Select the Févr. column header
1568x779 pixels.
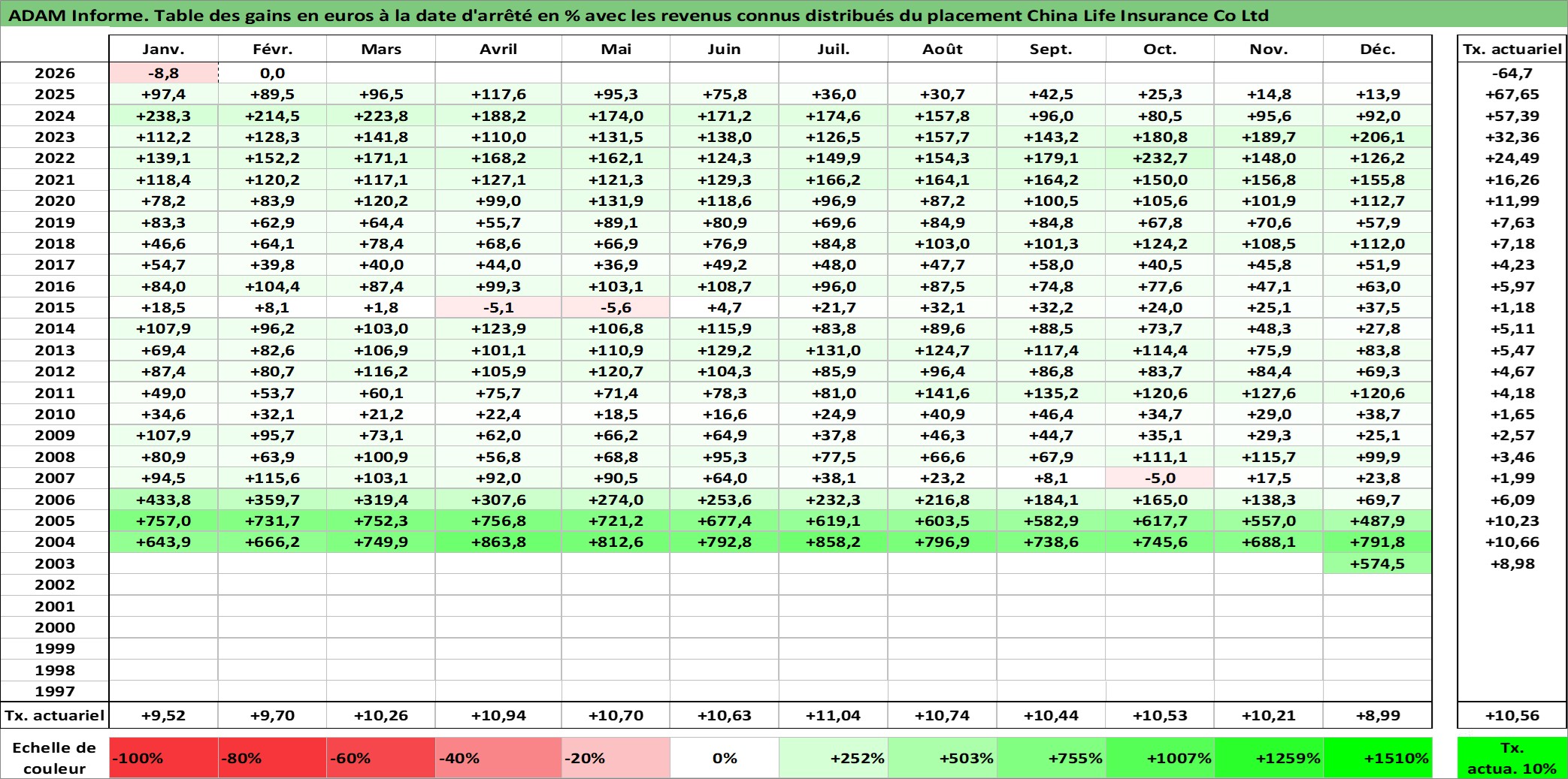272,49
